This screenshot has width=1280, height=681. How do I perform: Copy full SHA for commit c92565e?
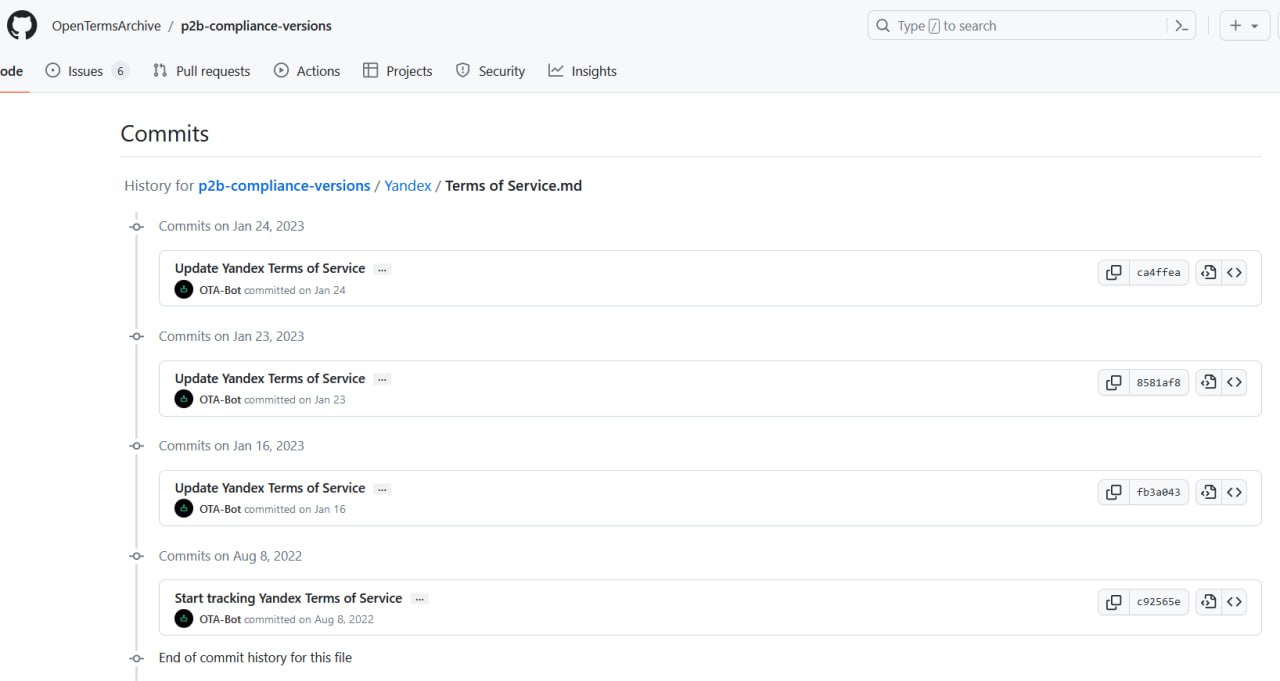[x=1113, y=602]
